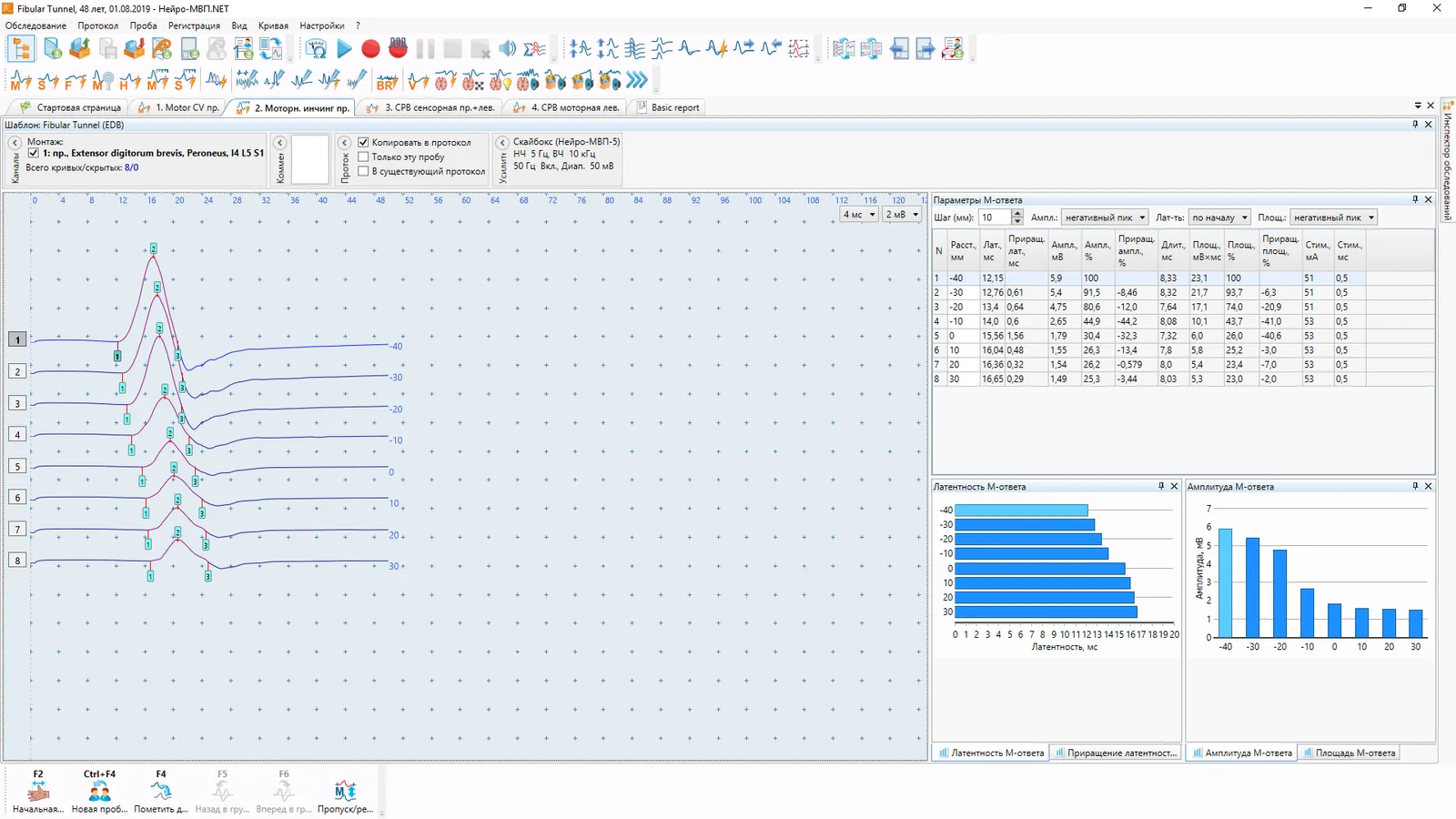Click the curve with right arrow icon
This screenshot has width=1456, height=819.
743,49
